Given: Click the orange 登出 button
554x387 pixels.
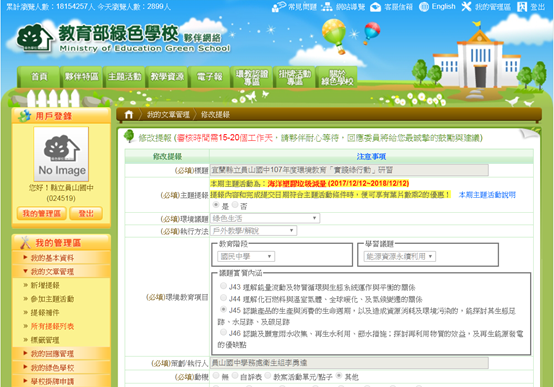Looking at the screenshot, I should pos(86,213).
